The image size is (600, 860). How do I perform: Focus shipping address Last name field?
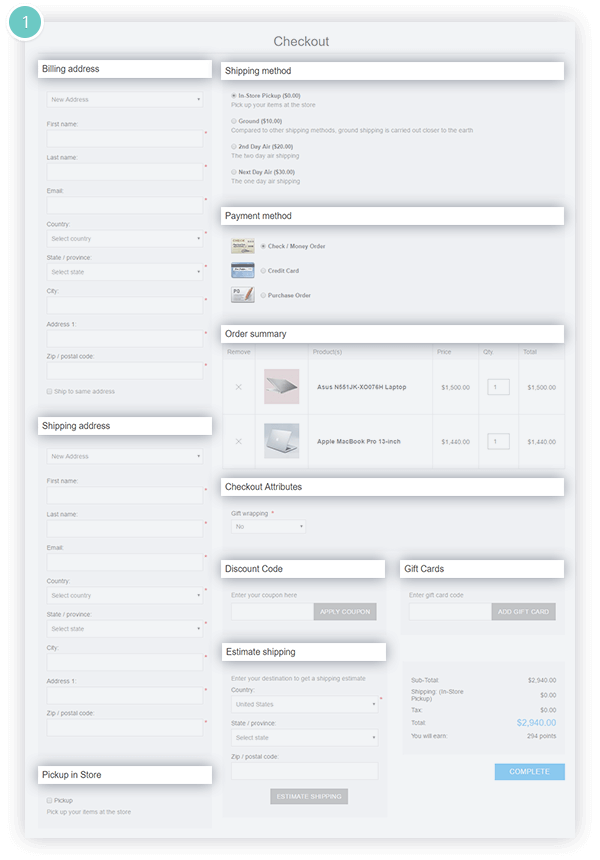tap(124, 529)
